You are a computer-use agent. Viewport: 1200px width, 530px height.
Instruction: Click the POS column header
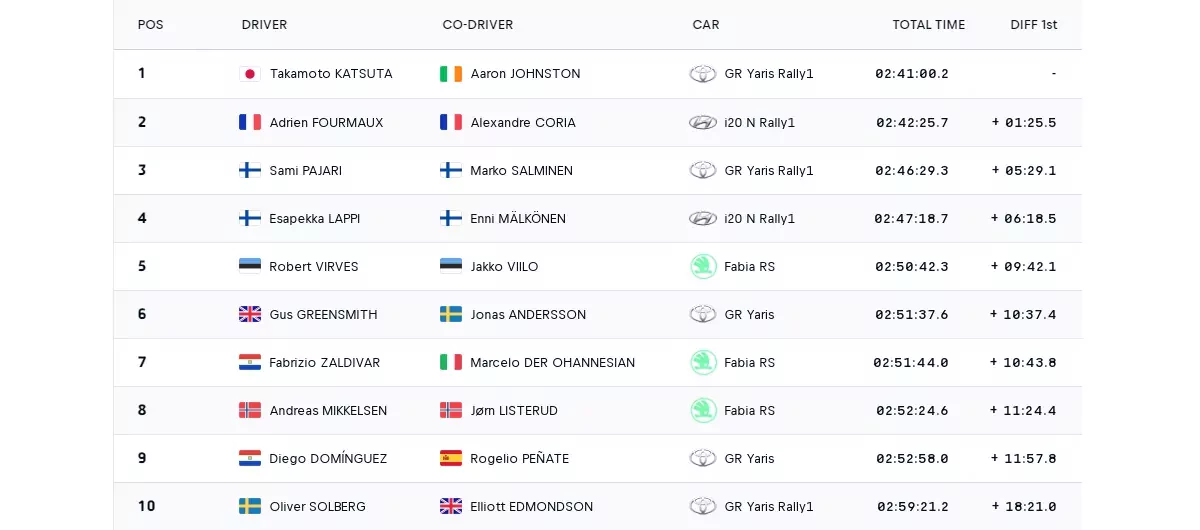[x=150, y=25]
